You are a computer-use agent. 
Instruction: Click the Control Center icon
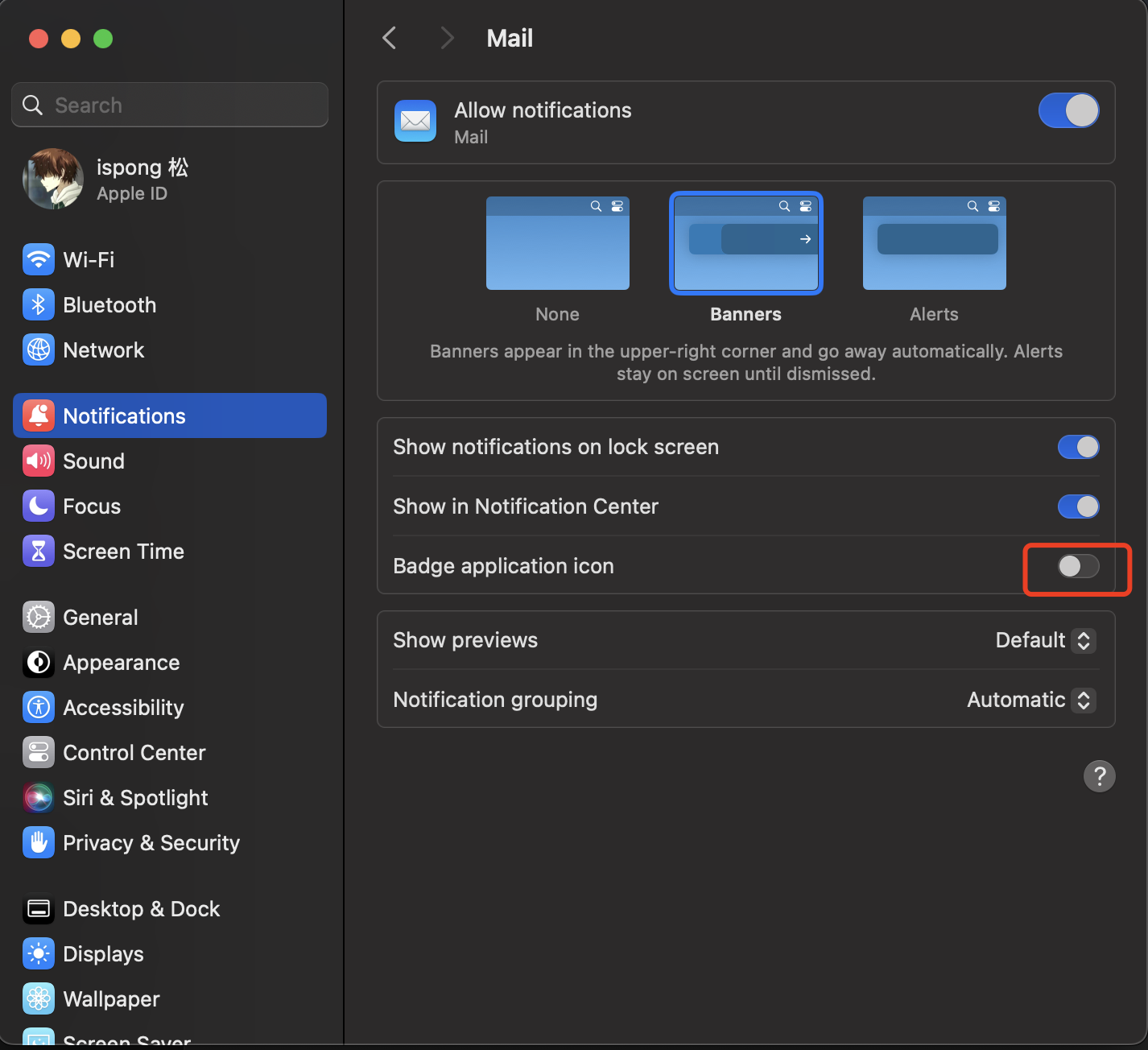[39, 752]
